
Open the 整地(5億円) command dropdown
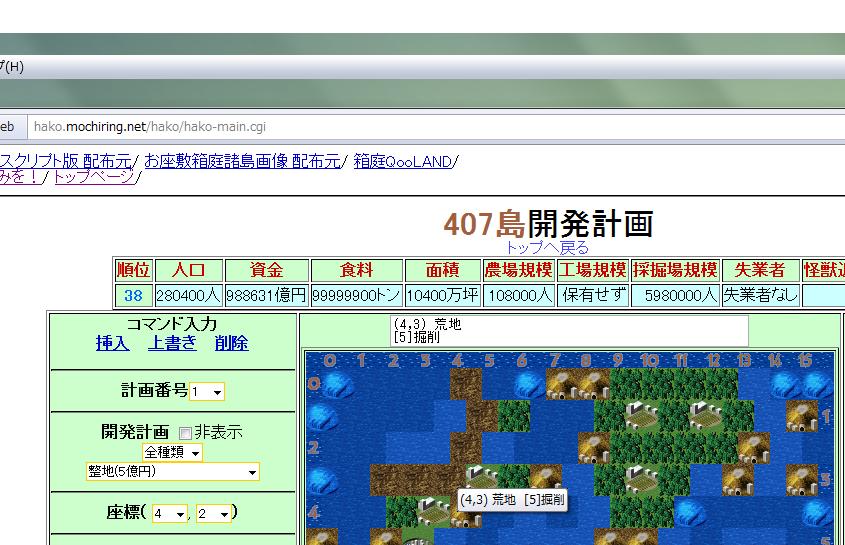[x=172, y=472]
